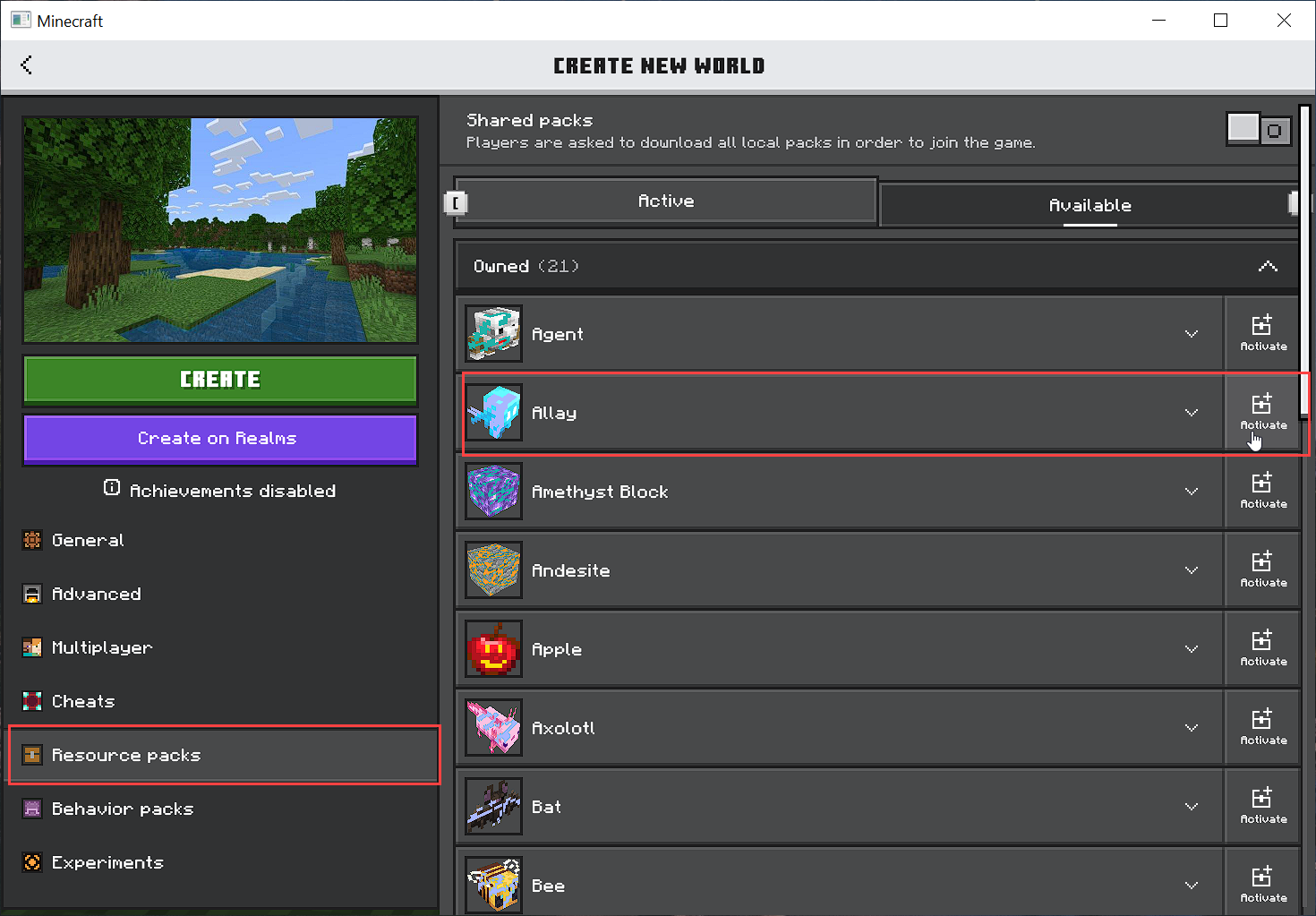Switch to the Active packs tab
The height and width of the screenshot is (916, 1316).
coord(666,201)
